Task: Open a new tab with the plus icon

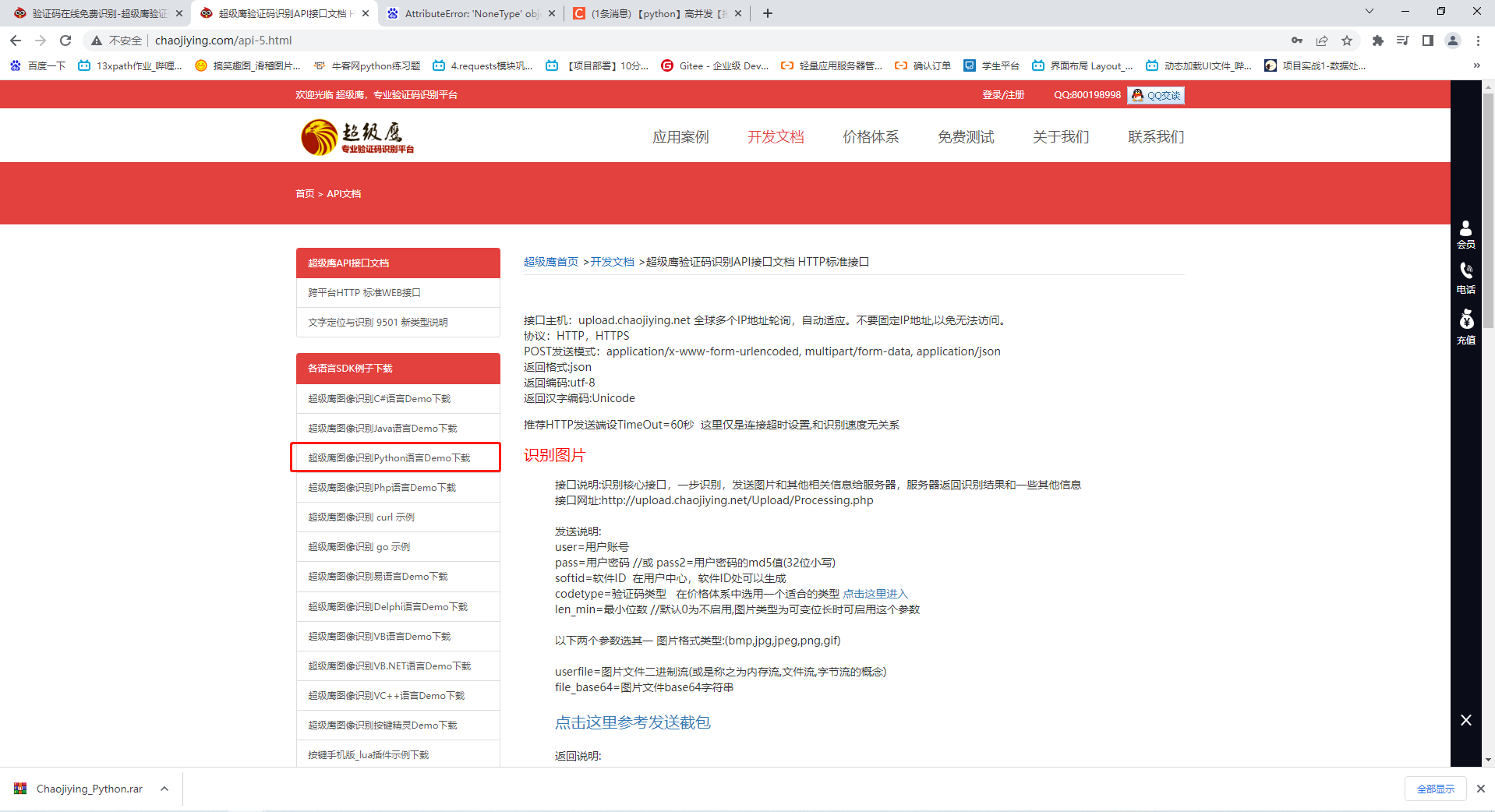Action: pos(768,13)
